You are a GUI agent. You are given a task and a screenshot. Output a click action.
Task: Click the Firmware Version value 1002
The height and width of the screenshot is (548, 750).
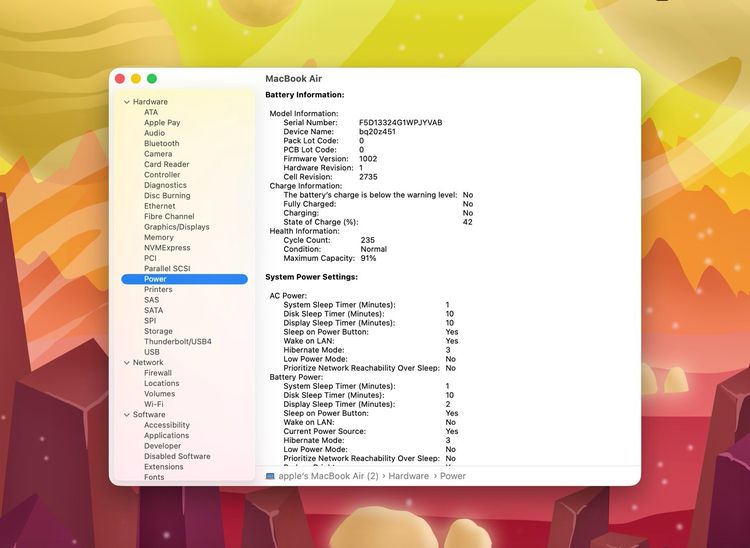[x=368, y=159]
